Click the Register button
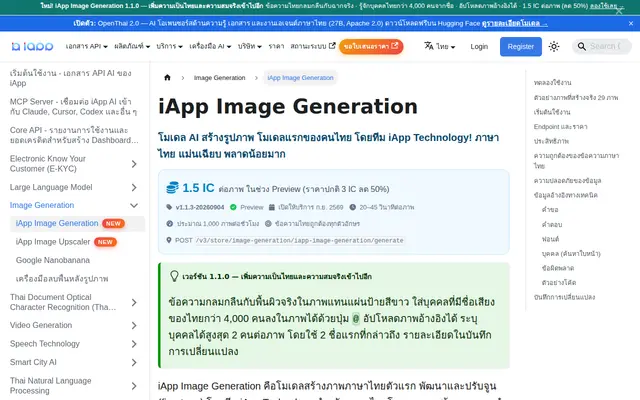 point(521,47)
